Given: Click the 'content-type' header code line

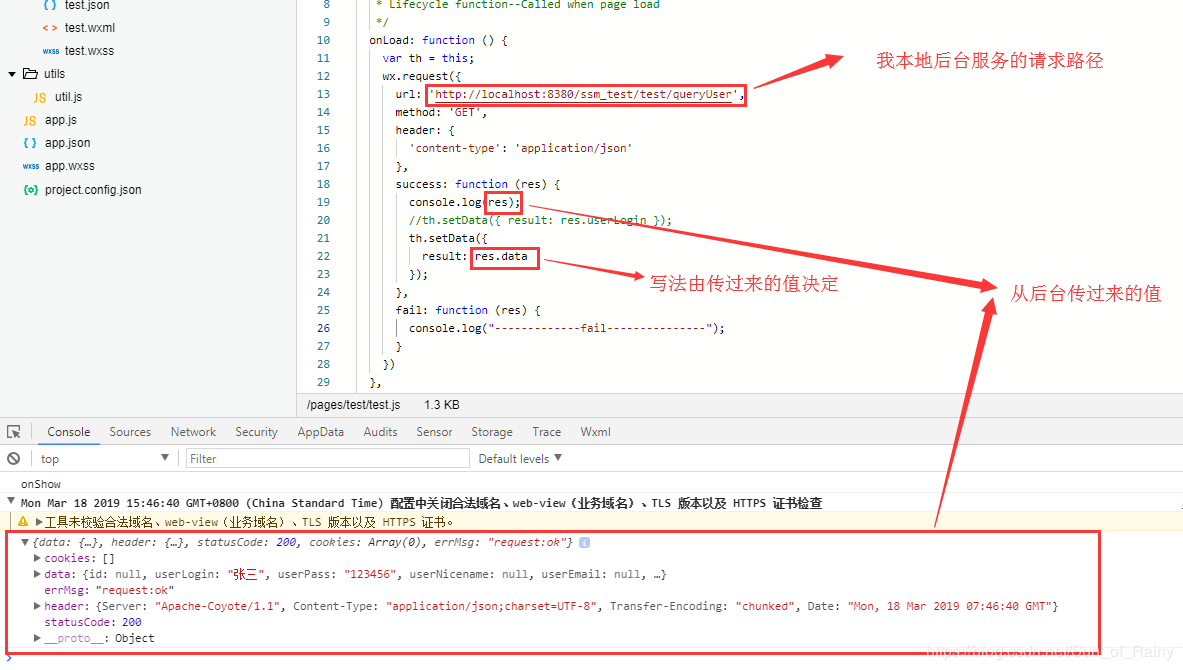Looking at the screenshot, I should 521,149.
